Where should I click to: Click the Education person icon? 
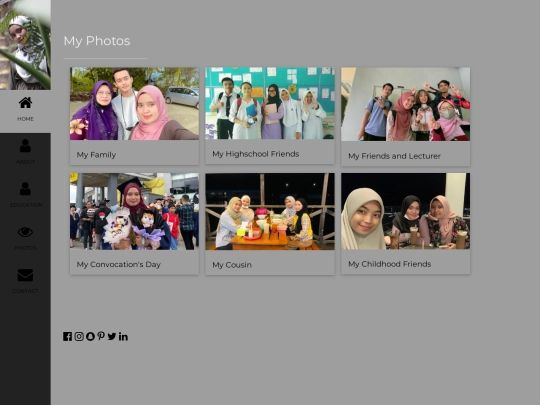click(x=25, y=189)
